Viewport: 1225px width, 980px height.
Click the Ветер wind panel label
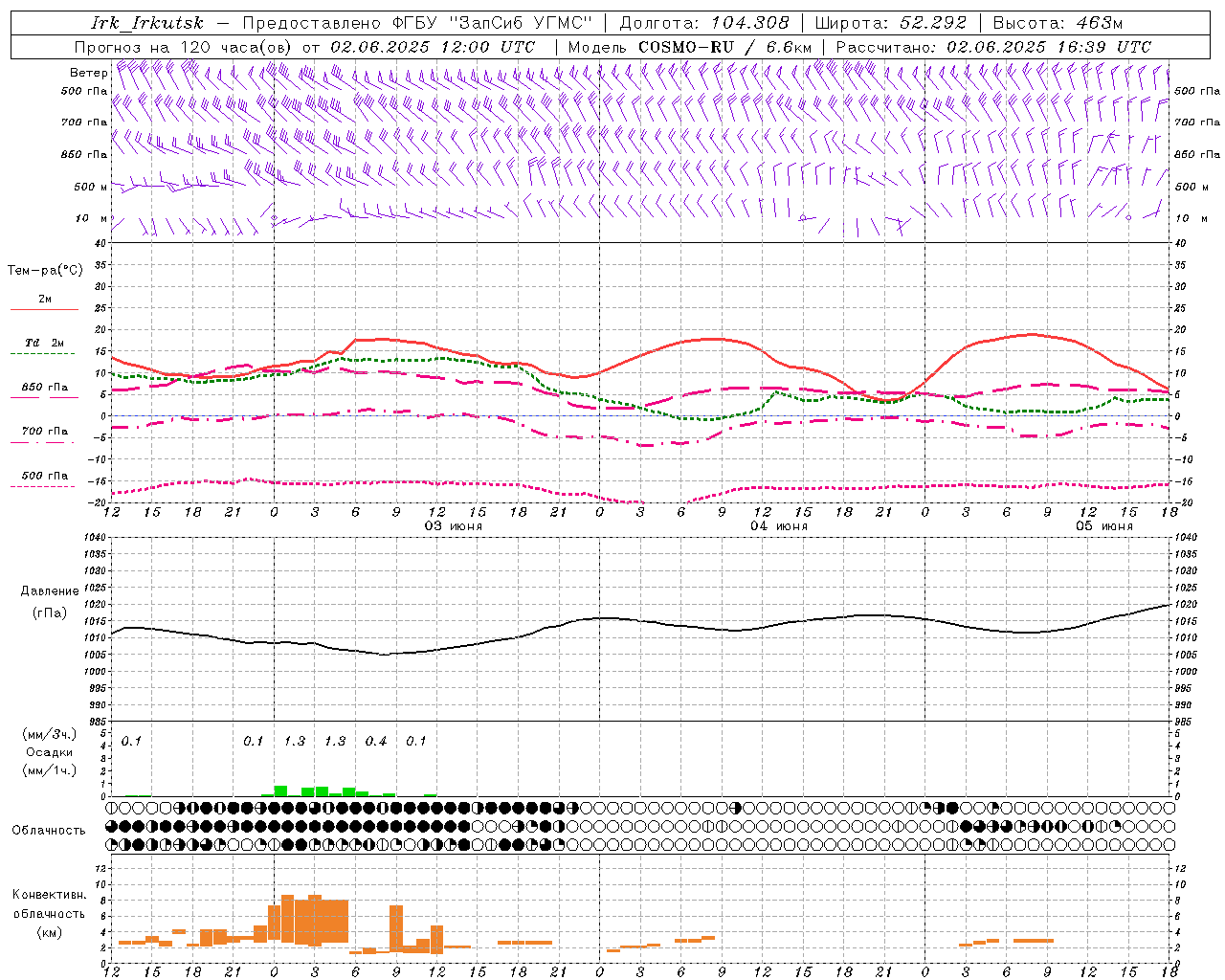coord(88,73)
